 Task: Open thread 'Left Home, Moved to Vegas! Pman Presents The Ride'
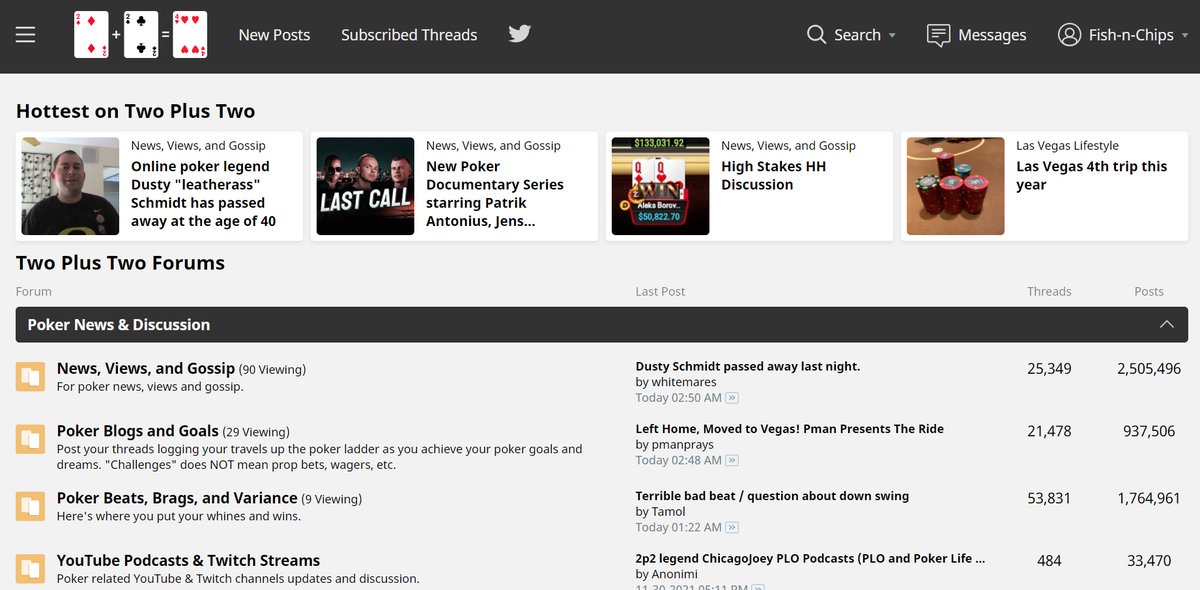click(x=790, y=428)
